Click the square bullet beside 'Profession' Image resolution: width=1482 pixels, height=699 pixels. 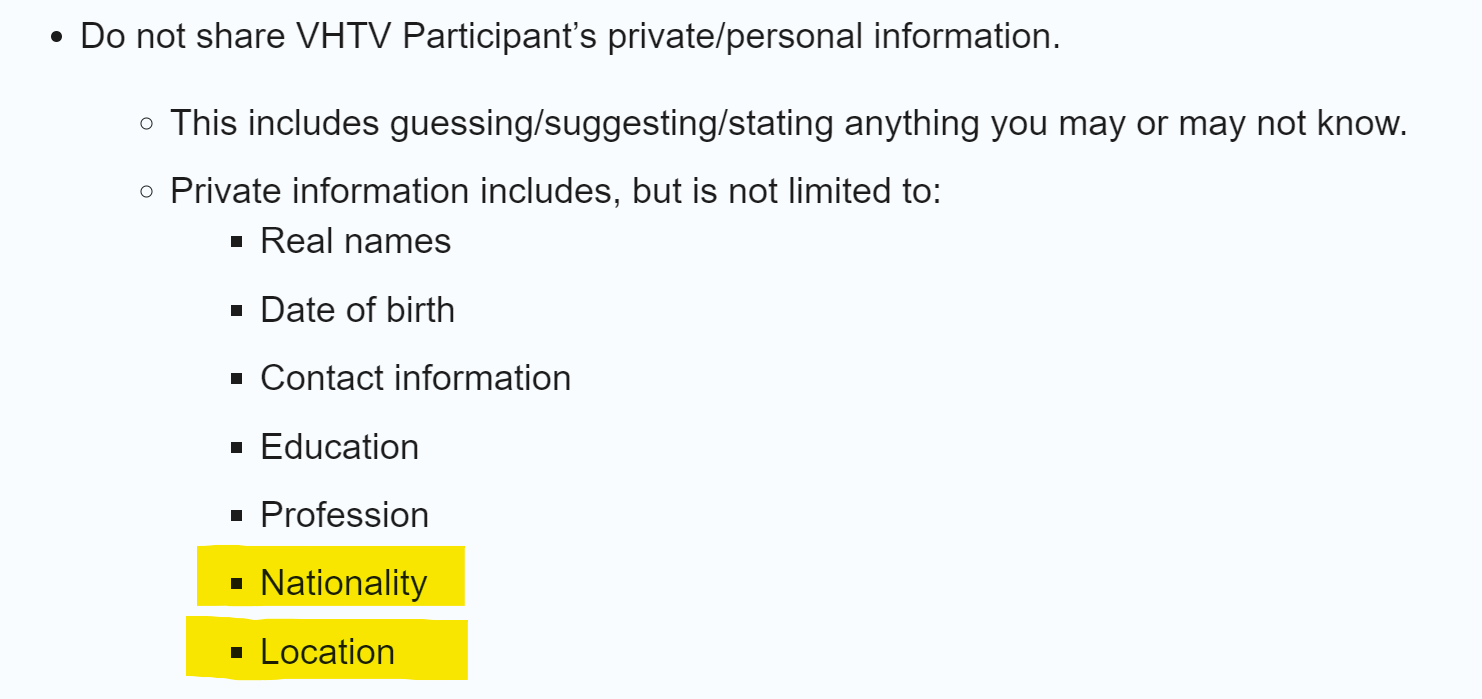(237, 516)
